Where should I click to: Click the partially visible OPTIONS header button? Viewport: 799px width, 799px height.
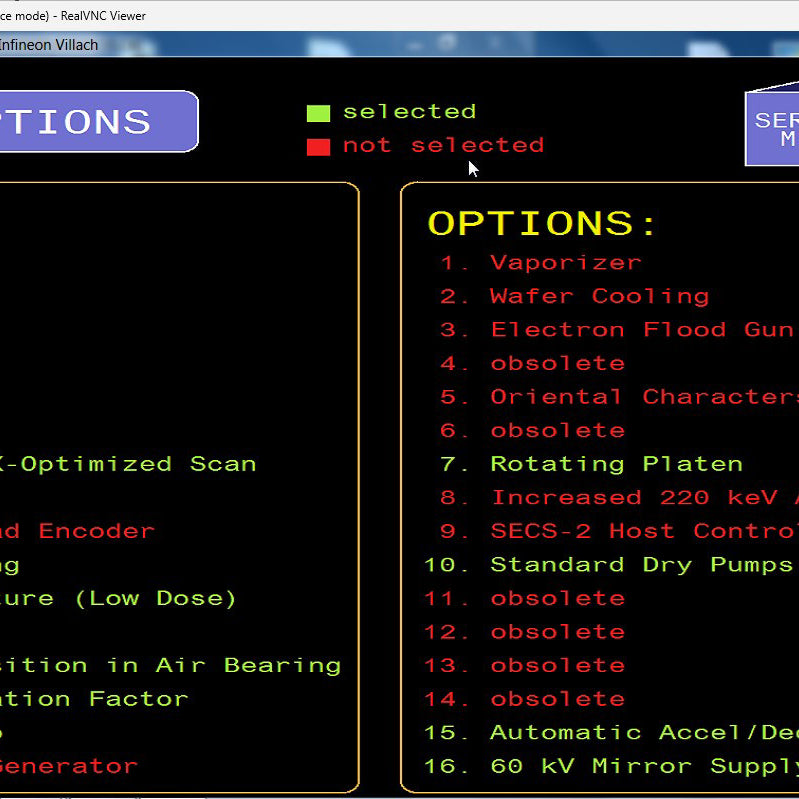click(98, 121)
